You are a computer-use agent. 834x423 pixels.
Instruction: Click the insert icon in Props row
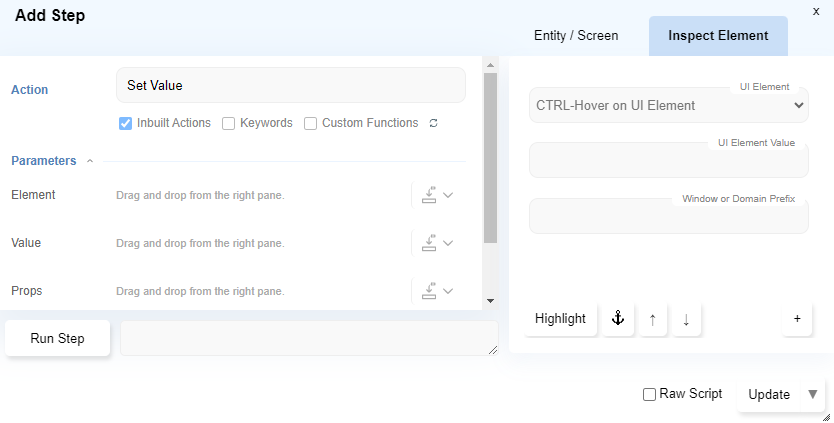point(429,291)
